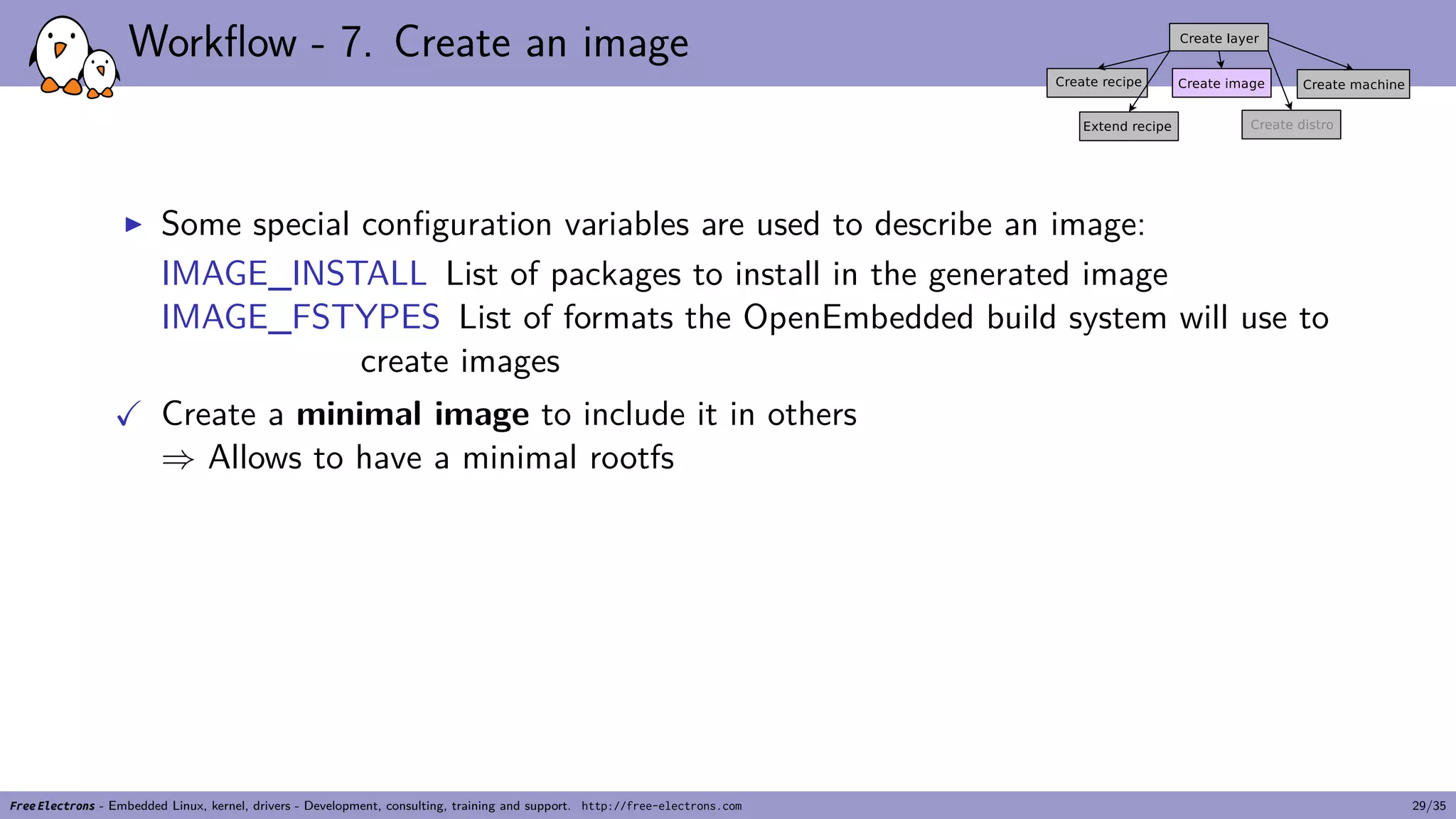1456x819 pixels.
Task: Click the greyed 'Create distro' box
Action: pyautogui.click(x=1291, y=124)
